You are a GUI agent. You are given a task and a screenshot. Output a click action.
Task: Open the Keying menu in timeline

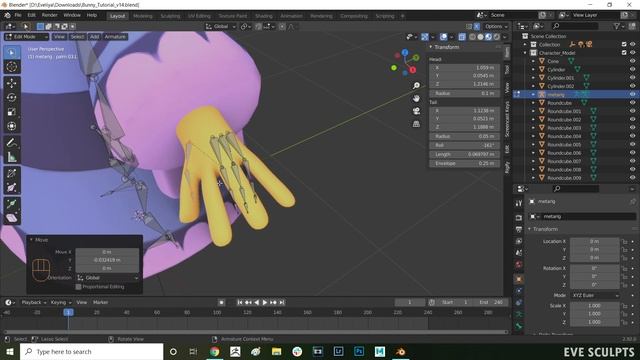tap(61, 302)
